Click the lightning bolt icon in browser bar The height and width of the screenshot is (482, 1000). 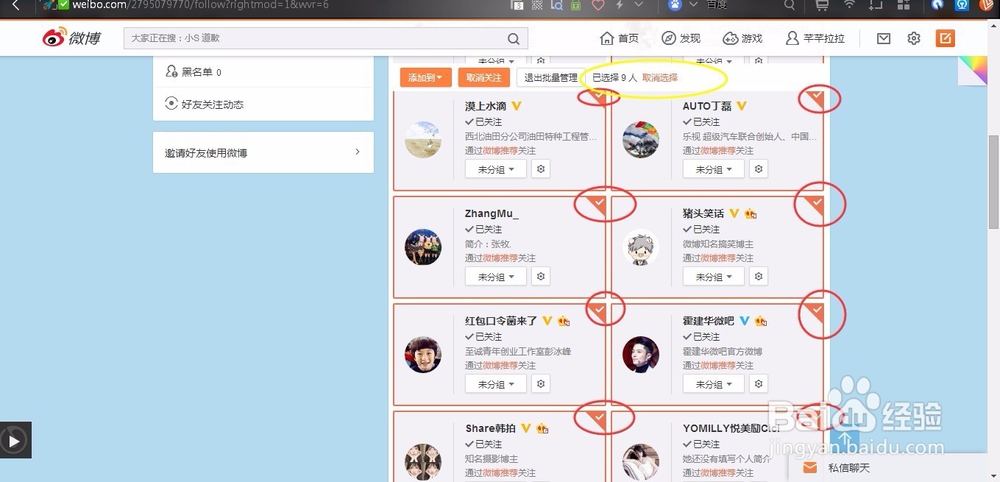coord(619,5)
